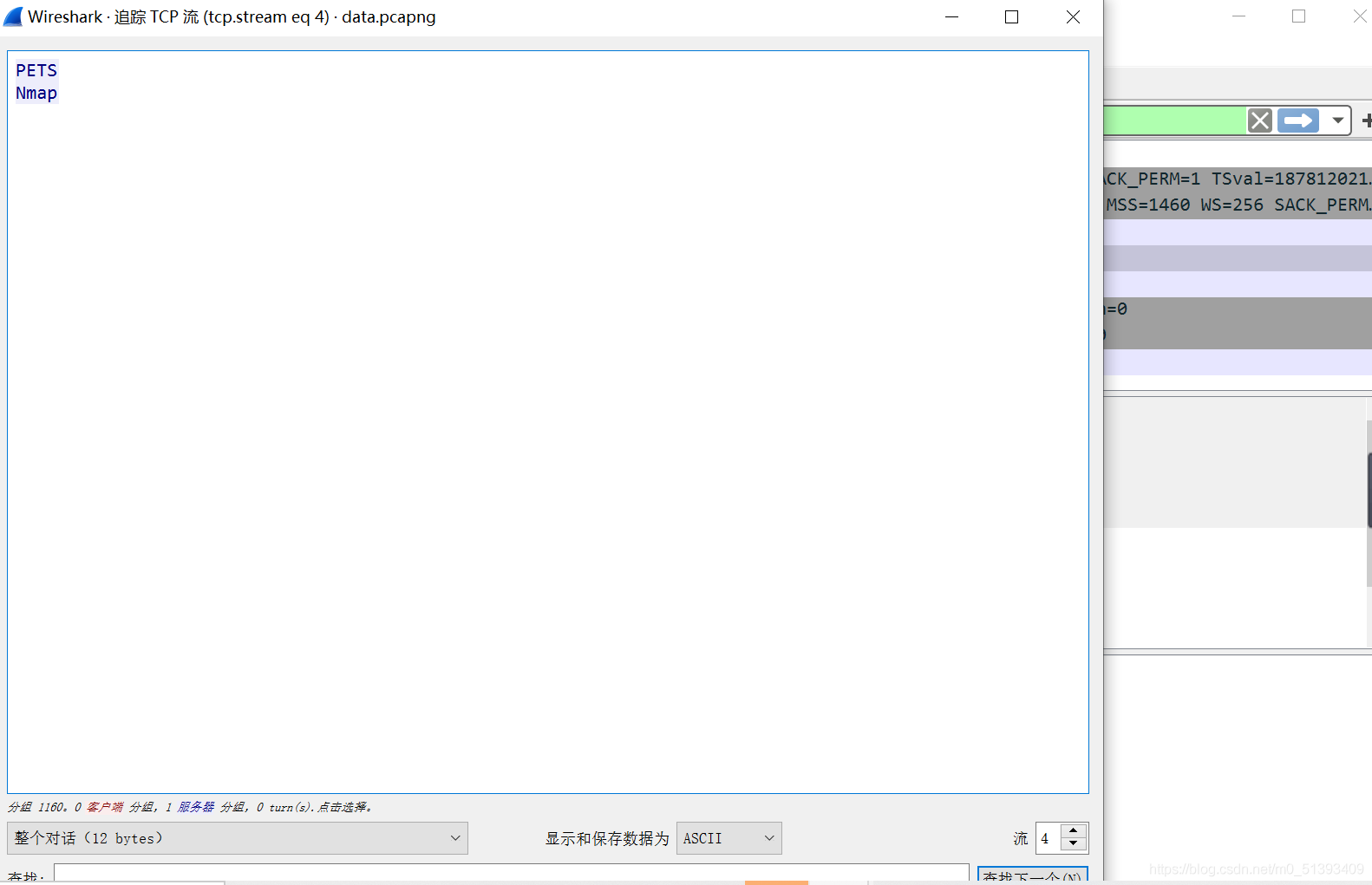Select the 'PETS' line in stream content
The width and height of the screenshot is (1372, 885).
point(36,70)
